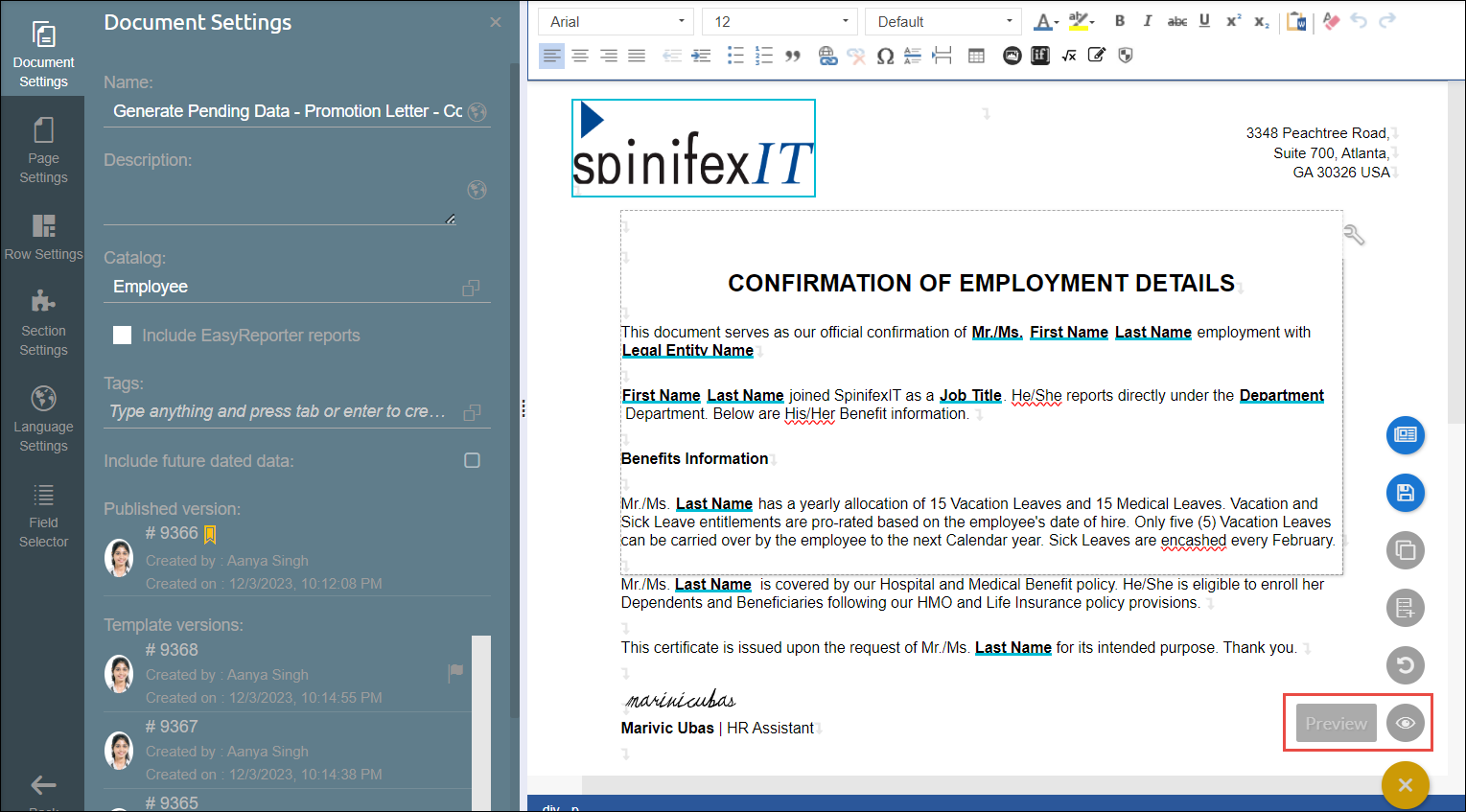Open the special characters Omega tool
This screenshot has width=1466, height=812.
pyautogui.click(x=885, y=56)
